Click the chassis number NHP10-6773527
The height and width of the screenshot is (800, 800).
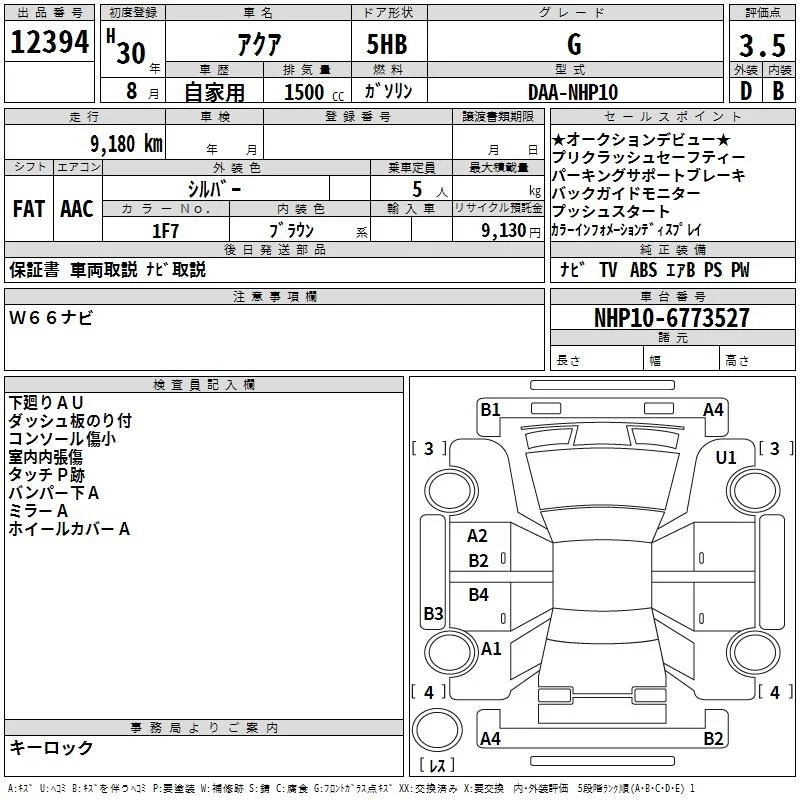coord(672,318)
